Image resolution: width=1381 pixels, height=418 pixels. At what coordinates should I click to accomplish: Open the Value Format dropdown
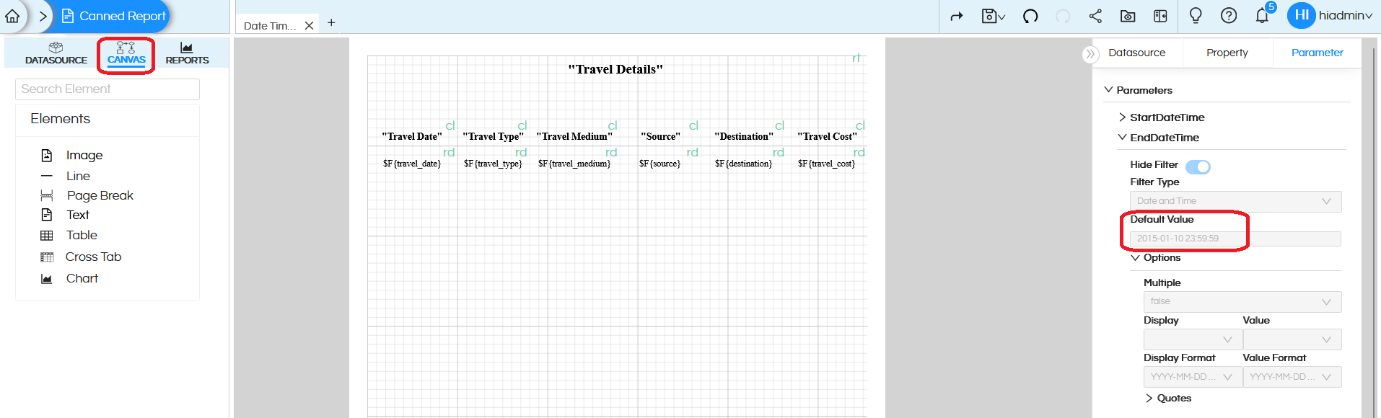point(1292,377)
